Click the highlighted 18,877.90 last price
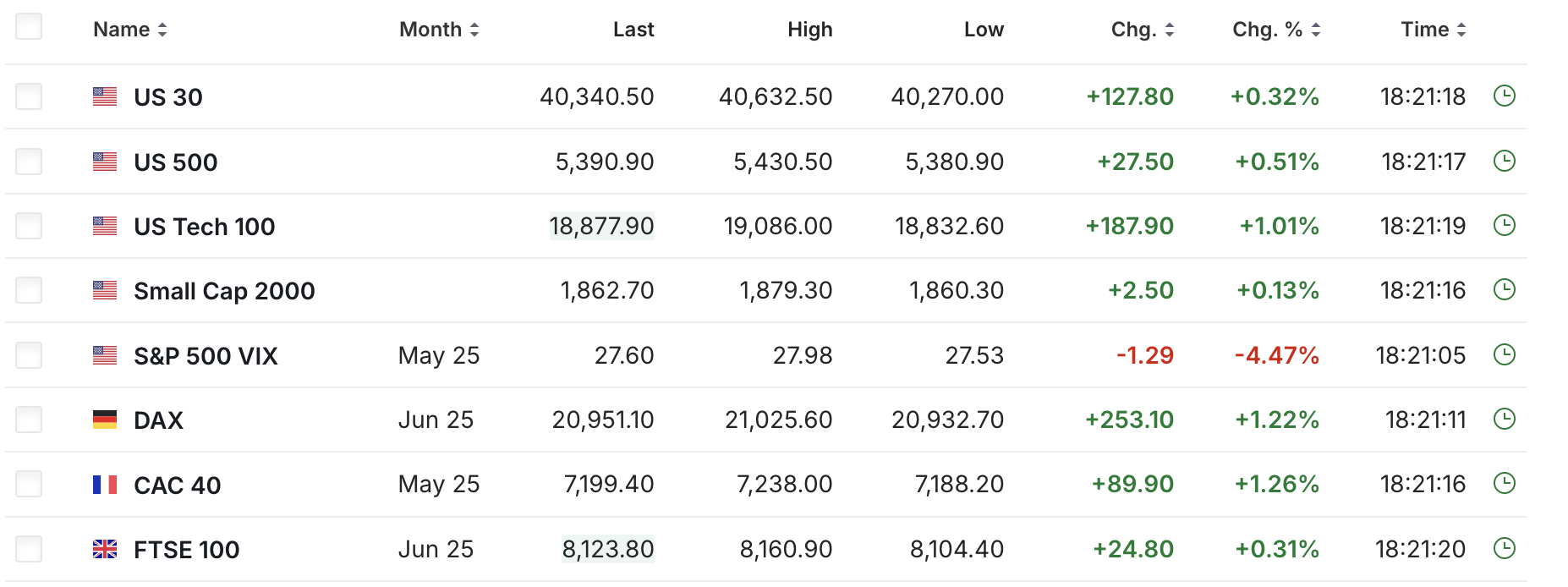 (x=601, y=226)
